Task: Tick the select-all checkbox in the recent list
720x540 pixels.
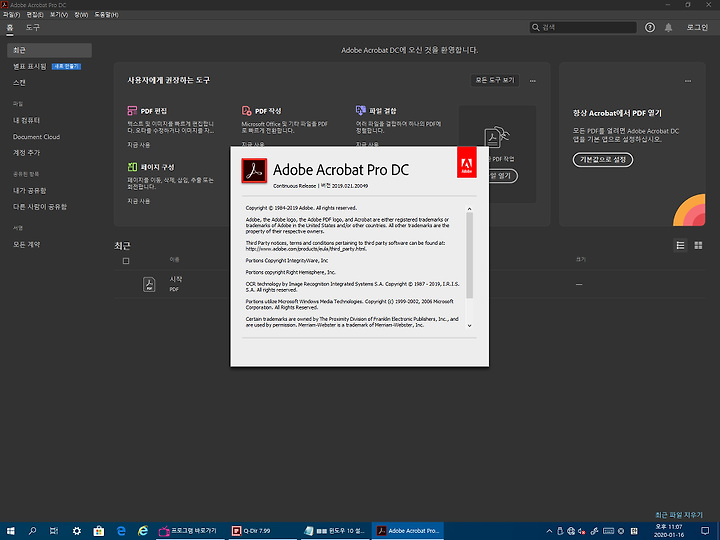Action: point(126,261)
